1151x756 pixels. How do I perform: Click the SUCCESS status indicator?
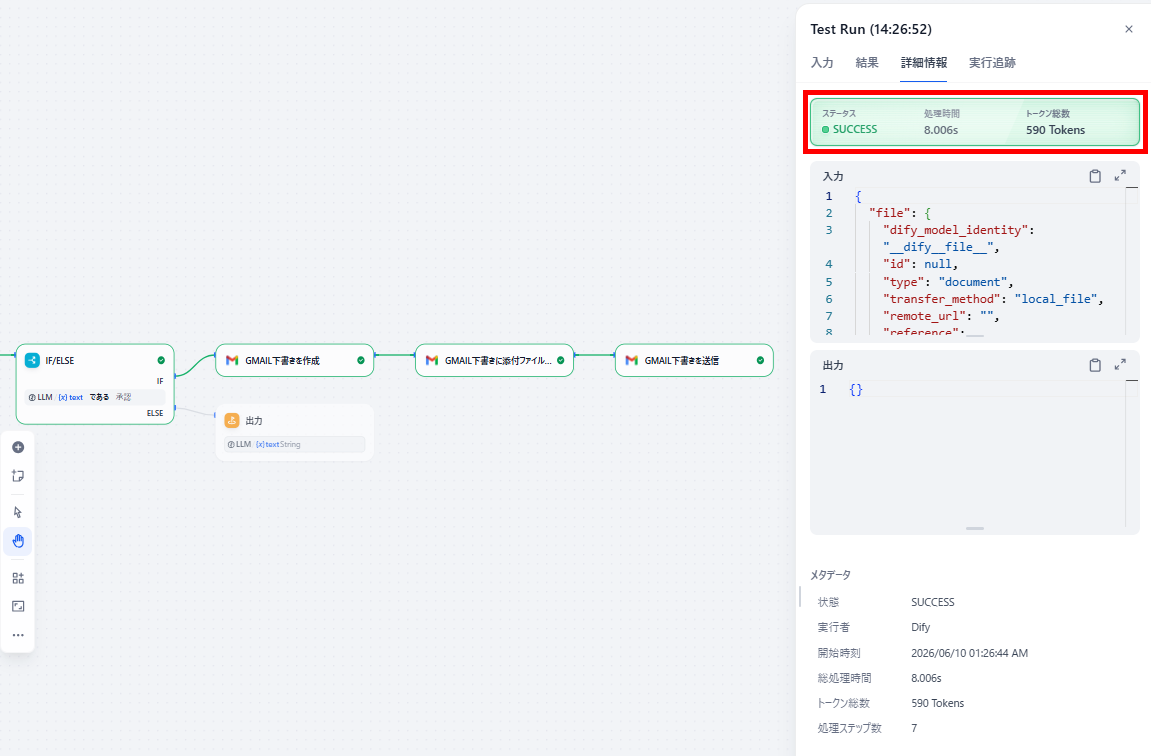850,129
